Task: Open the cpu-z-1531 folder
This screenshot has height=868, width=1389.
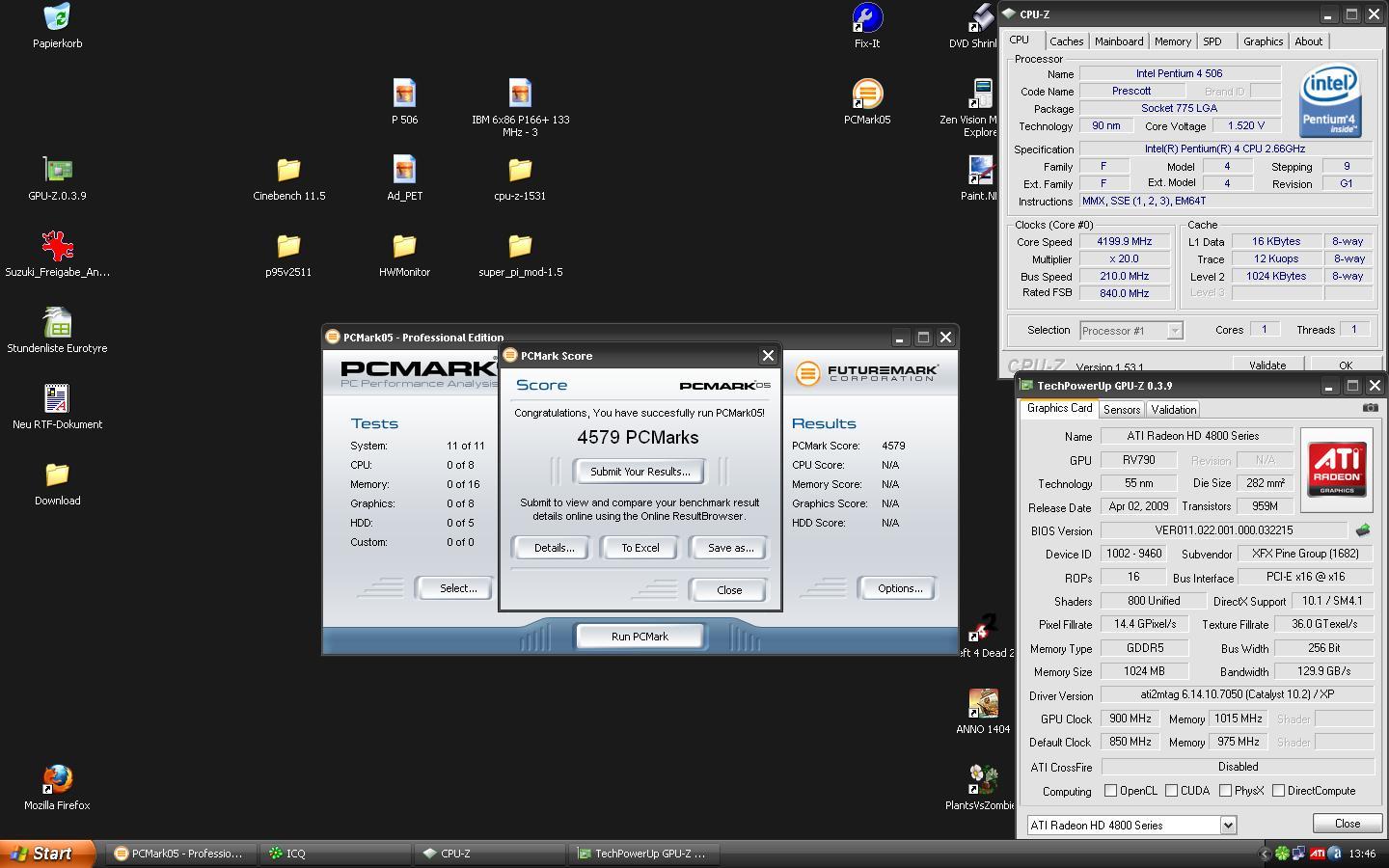Action: tap(520, 177)
